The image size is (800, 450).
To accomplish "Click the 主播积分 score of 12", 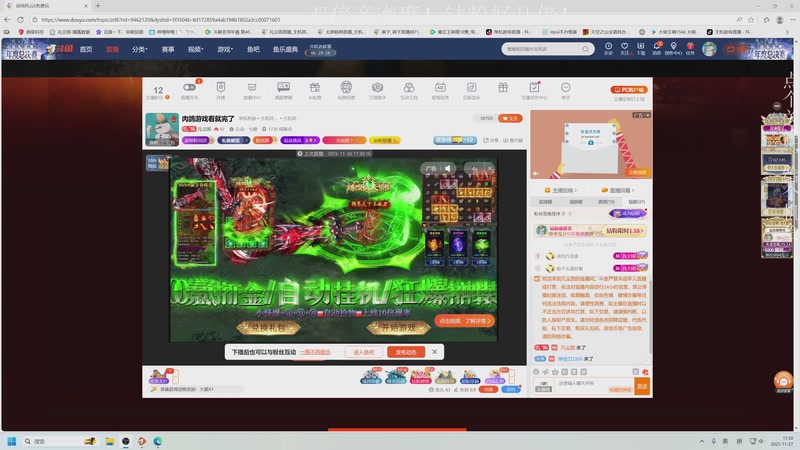I will coord(158,90).
